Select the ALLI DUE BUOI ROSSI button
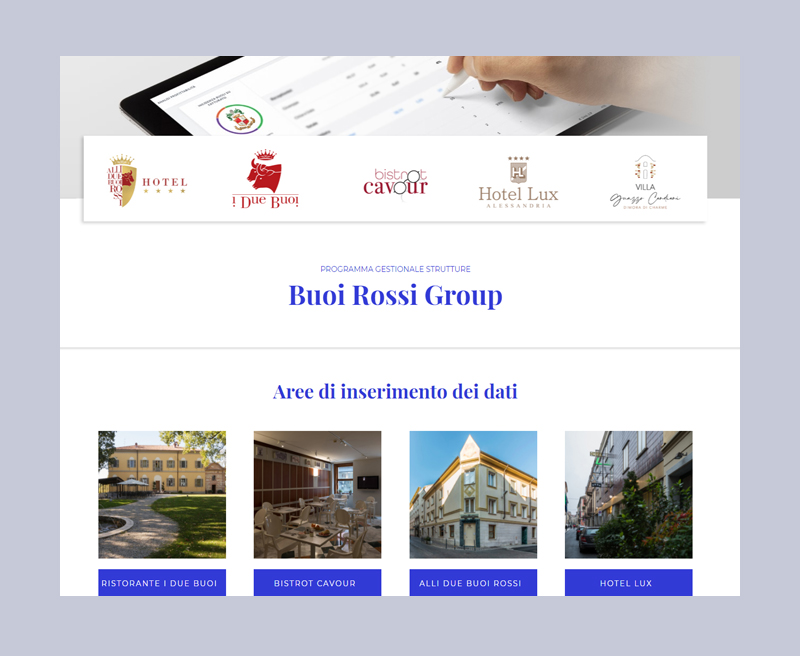 [x=473, y=583]
